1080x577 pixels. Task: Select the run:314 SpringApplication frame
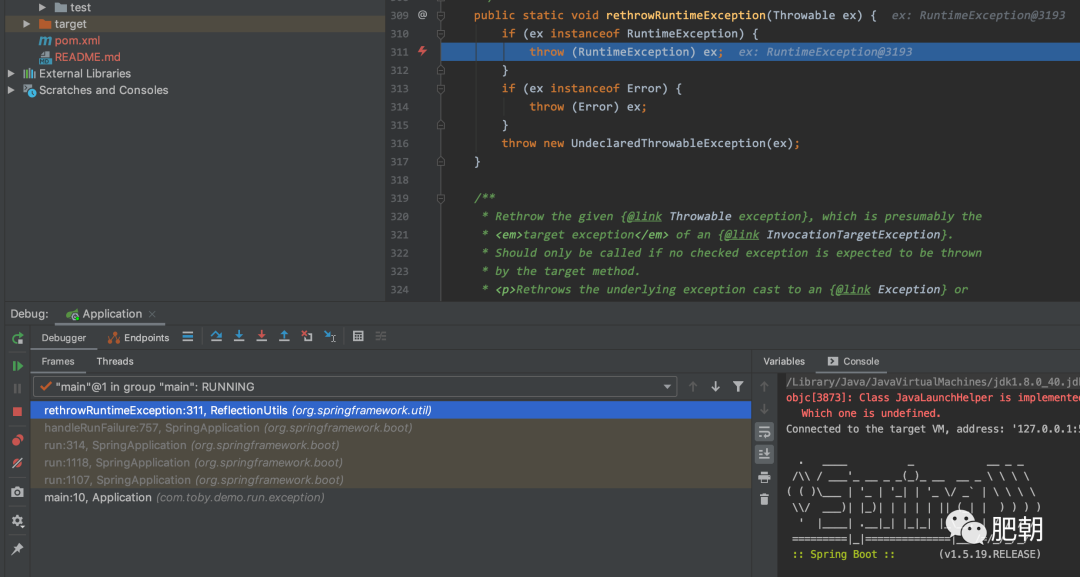(x=391, y=445)
